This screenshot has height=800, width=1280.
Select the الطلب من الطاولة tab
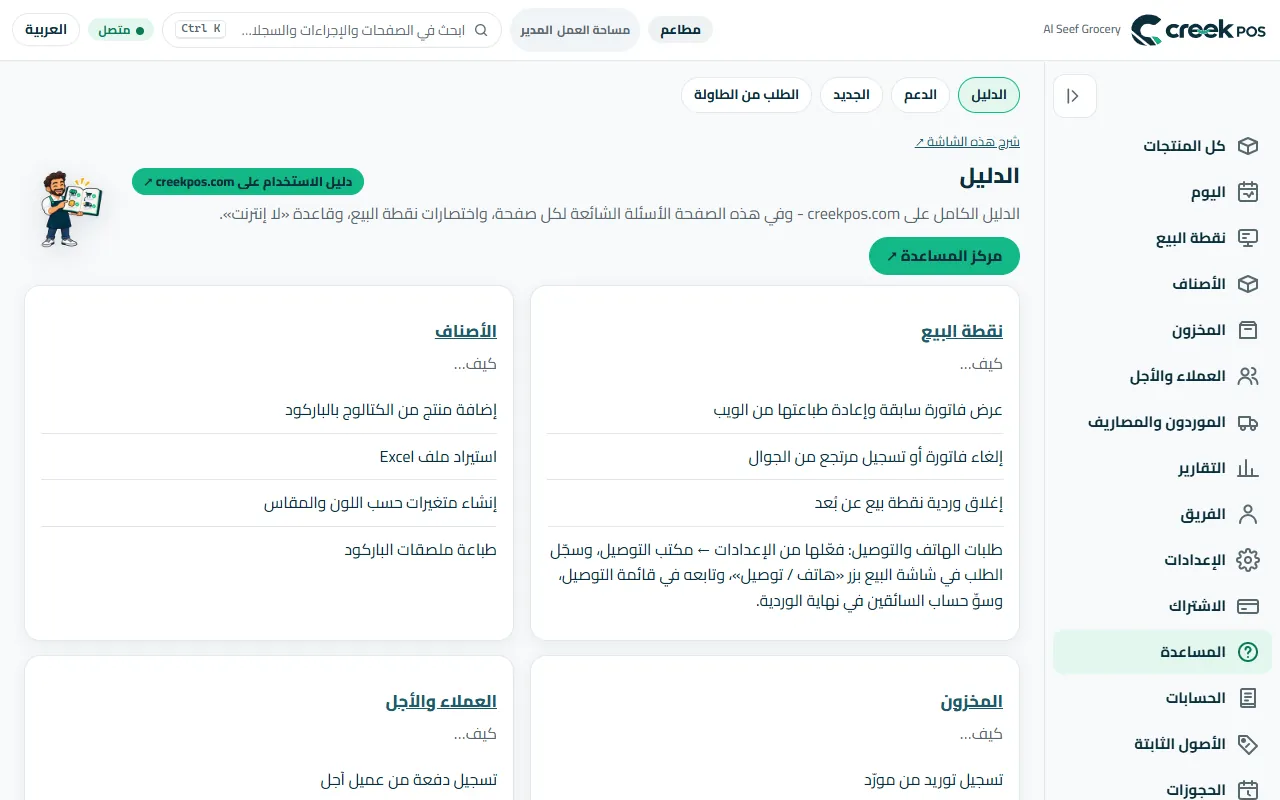point(746,95)
